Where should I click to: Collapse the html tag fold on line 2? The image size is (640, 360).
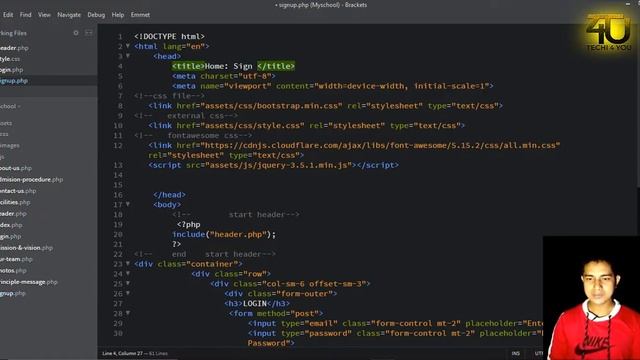[x=128, y=46]
